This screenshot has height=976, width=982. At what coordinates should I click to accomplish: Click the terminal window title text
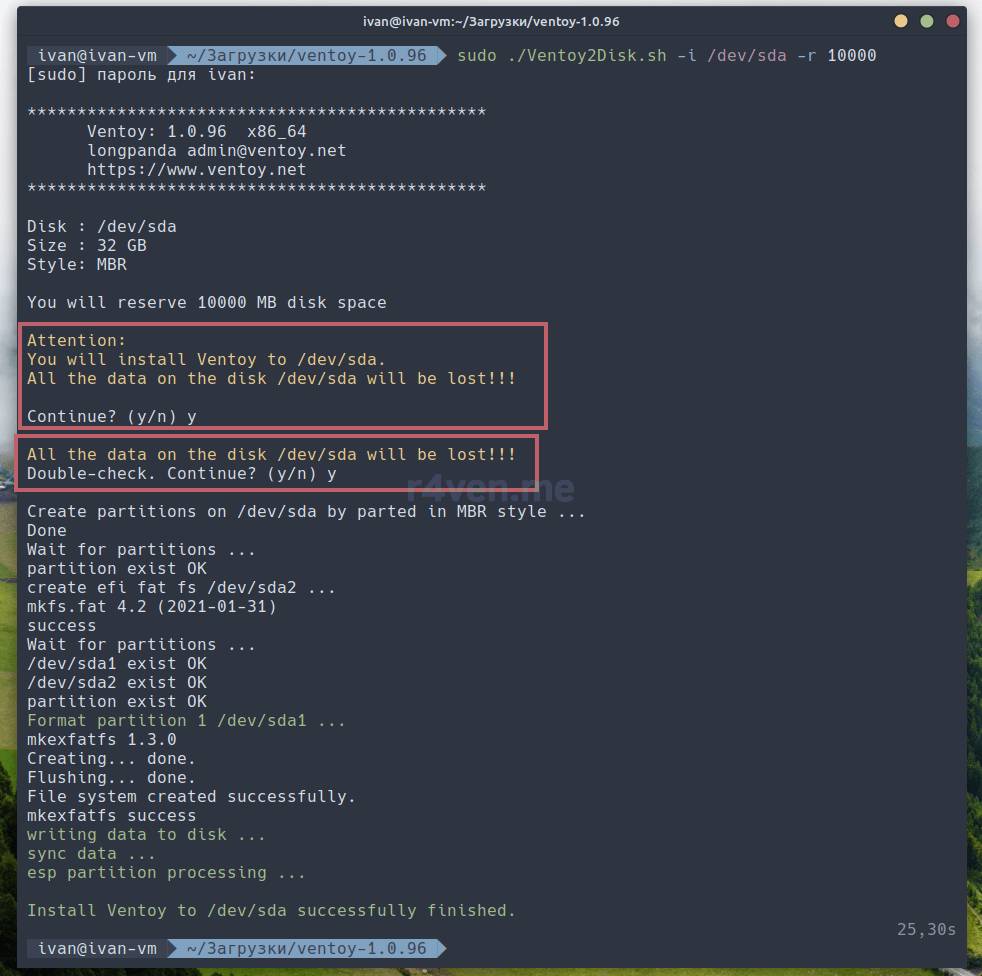[490, 21]
